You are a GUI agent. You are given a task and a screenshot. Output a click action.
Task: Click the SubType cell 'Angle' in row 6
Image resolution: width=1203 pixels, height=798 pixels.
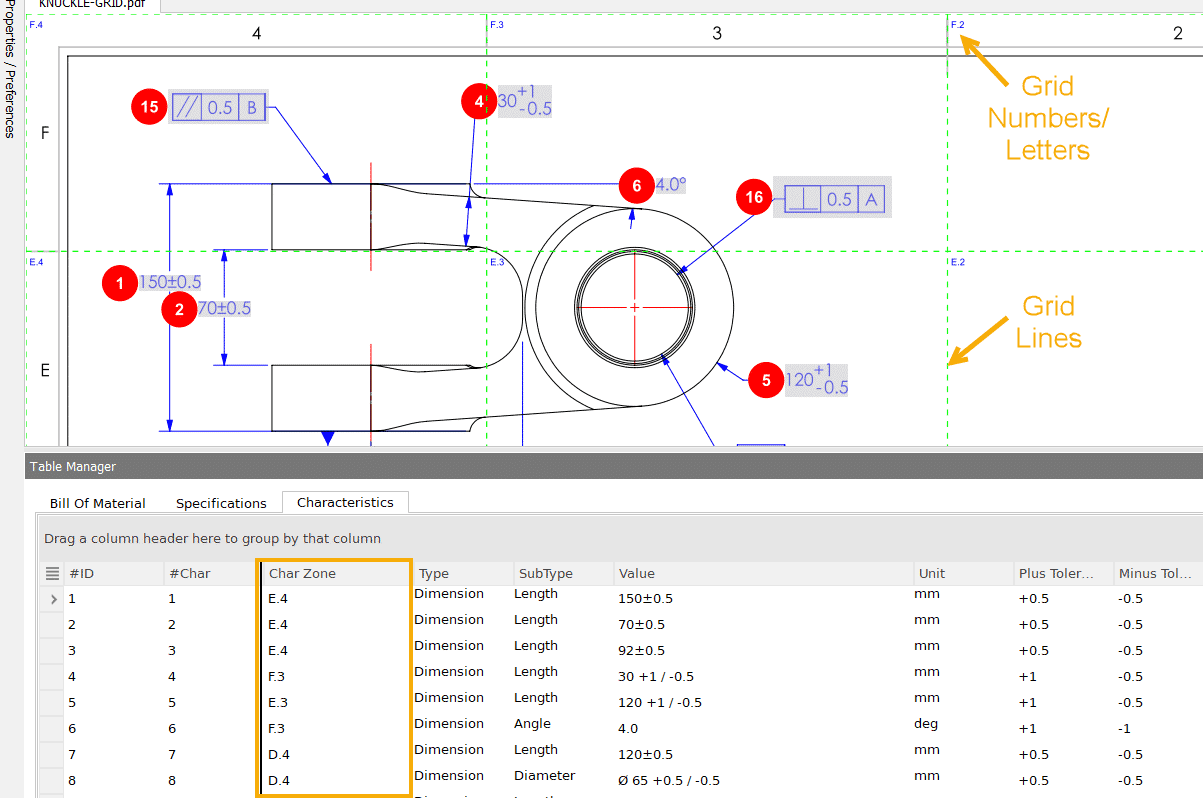point(533,723)
